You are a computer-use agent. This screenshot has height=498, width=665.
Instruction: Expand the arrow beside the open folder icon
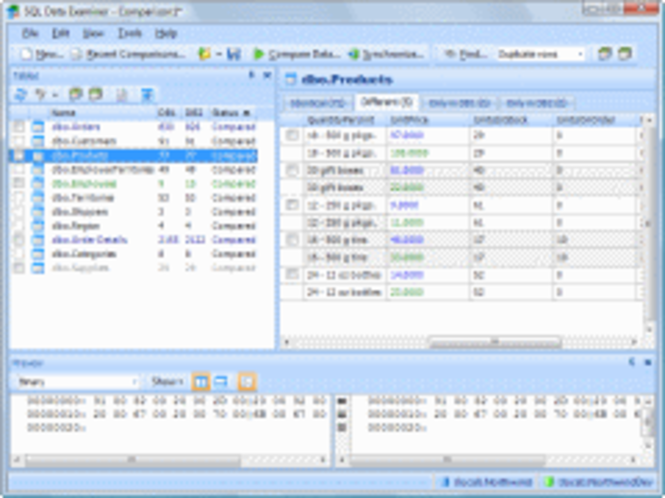(219, 54)
